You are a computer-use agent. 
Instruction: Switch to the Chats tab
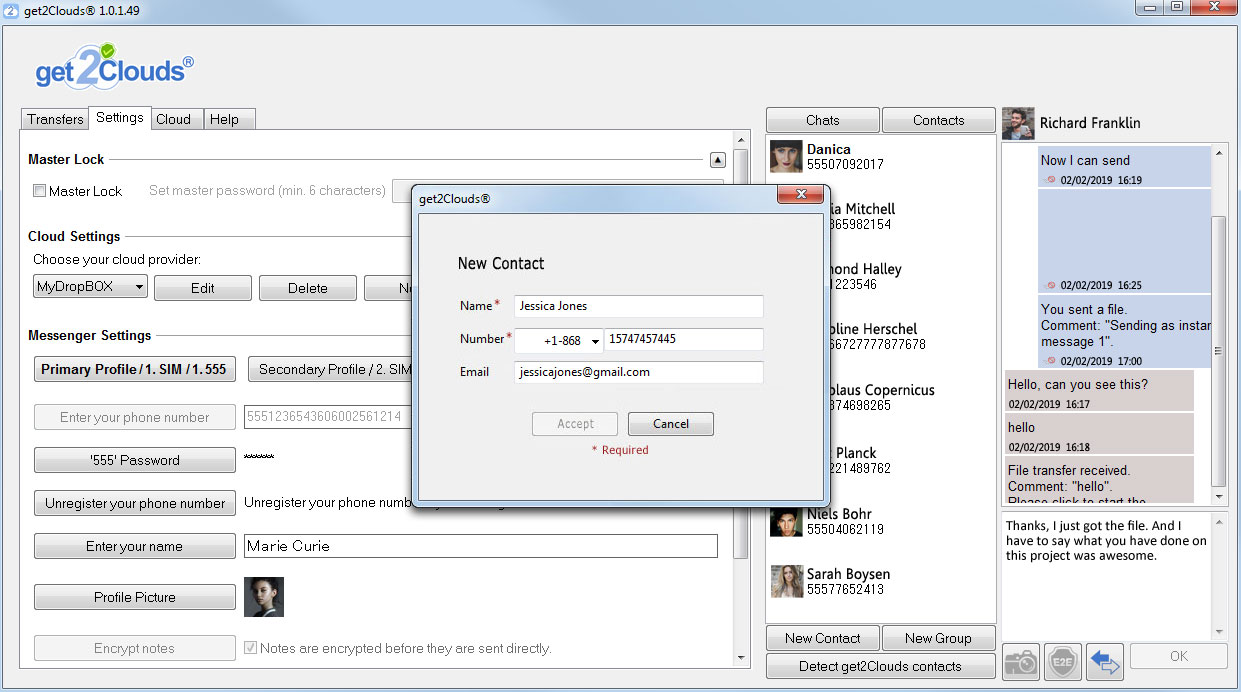(823, 120)
